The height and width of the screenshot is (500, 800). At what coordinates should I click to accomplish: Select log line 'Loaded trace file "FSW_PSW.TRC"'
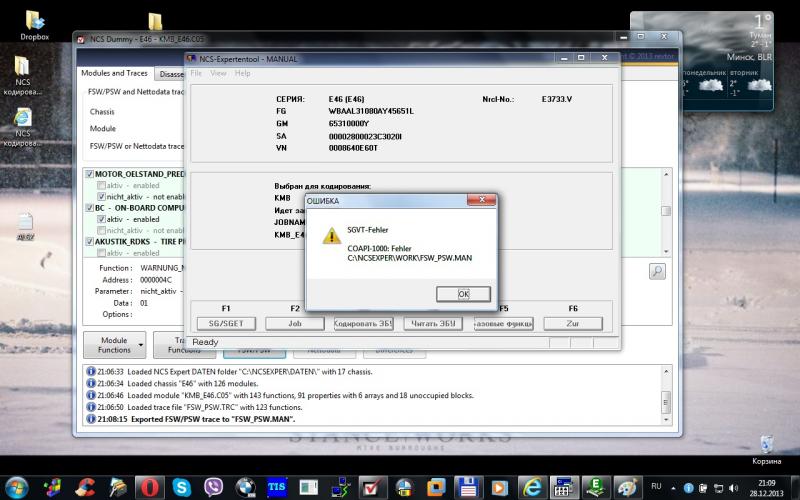click(215, 407)
